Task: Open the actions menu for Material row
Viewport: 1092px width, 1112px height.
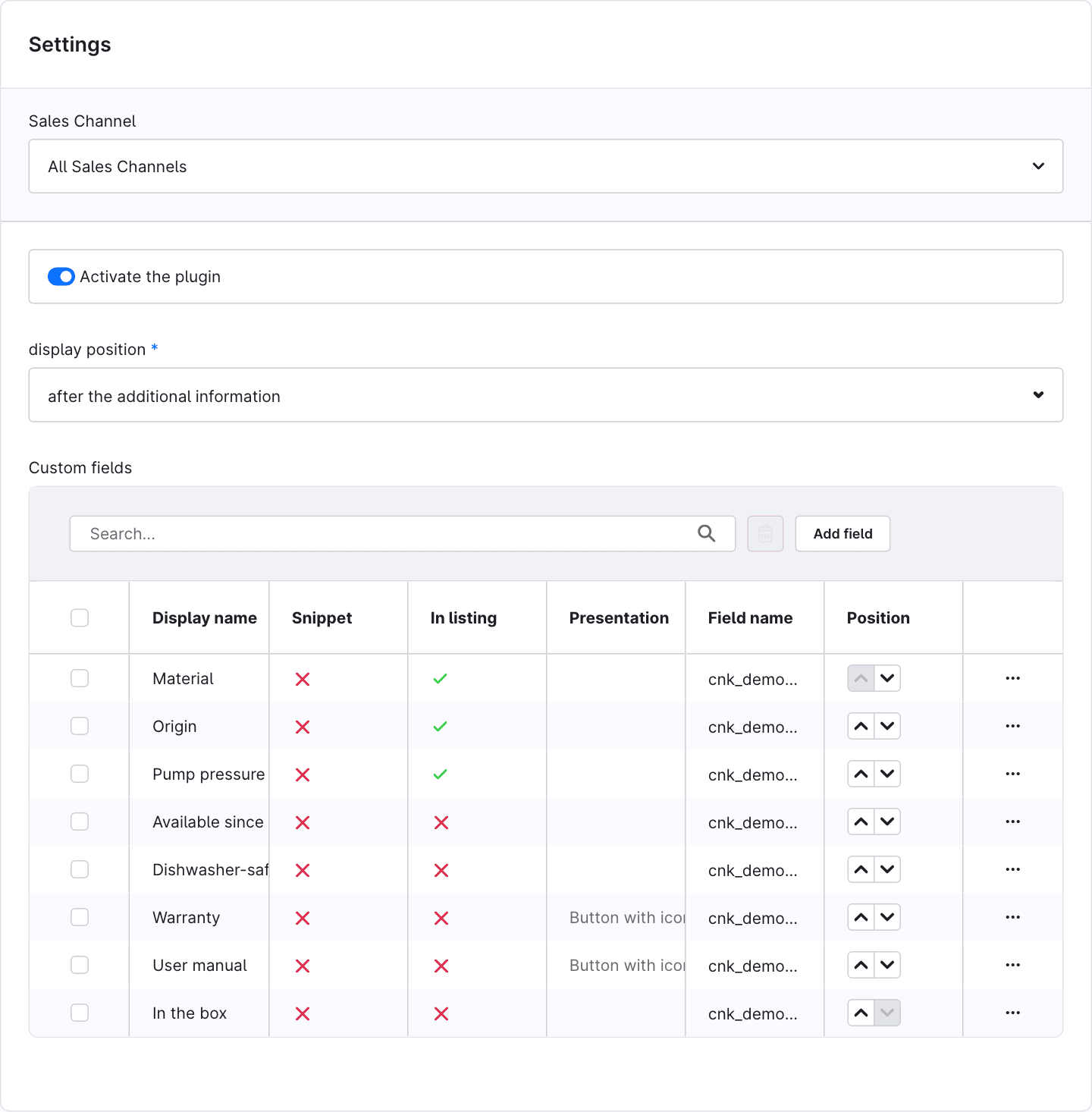Action: [1012, 678]
